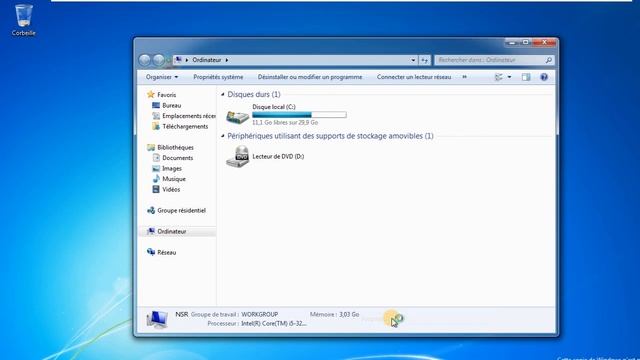Collapse the Périphériques amovibles group
The height and width of the screenshot is (360, 640).
click(223, 136)
